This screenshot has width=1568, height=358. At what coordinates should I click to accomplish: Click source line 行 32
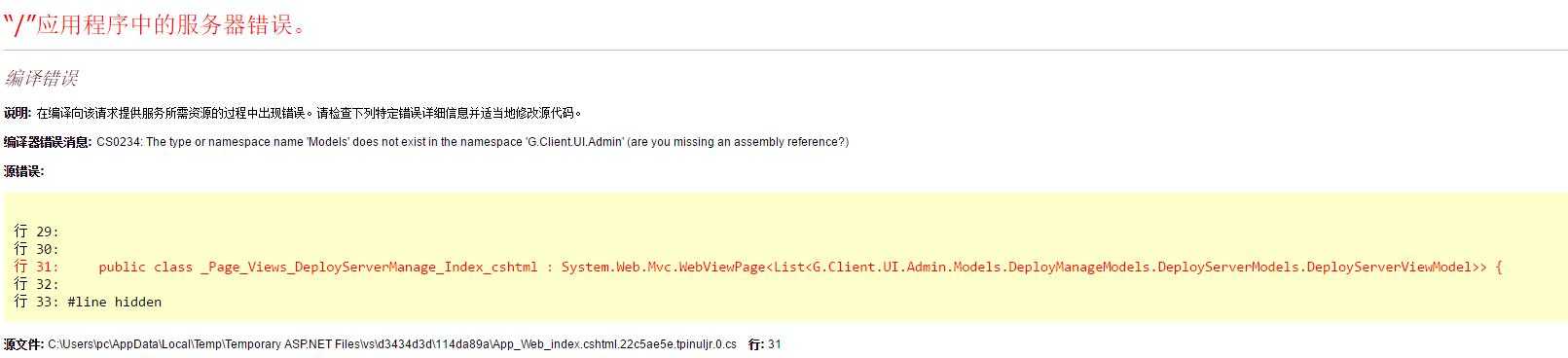pos(36,284)
